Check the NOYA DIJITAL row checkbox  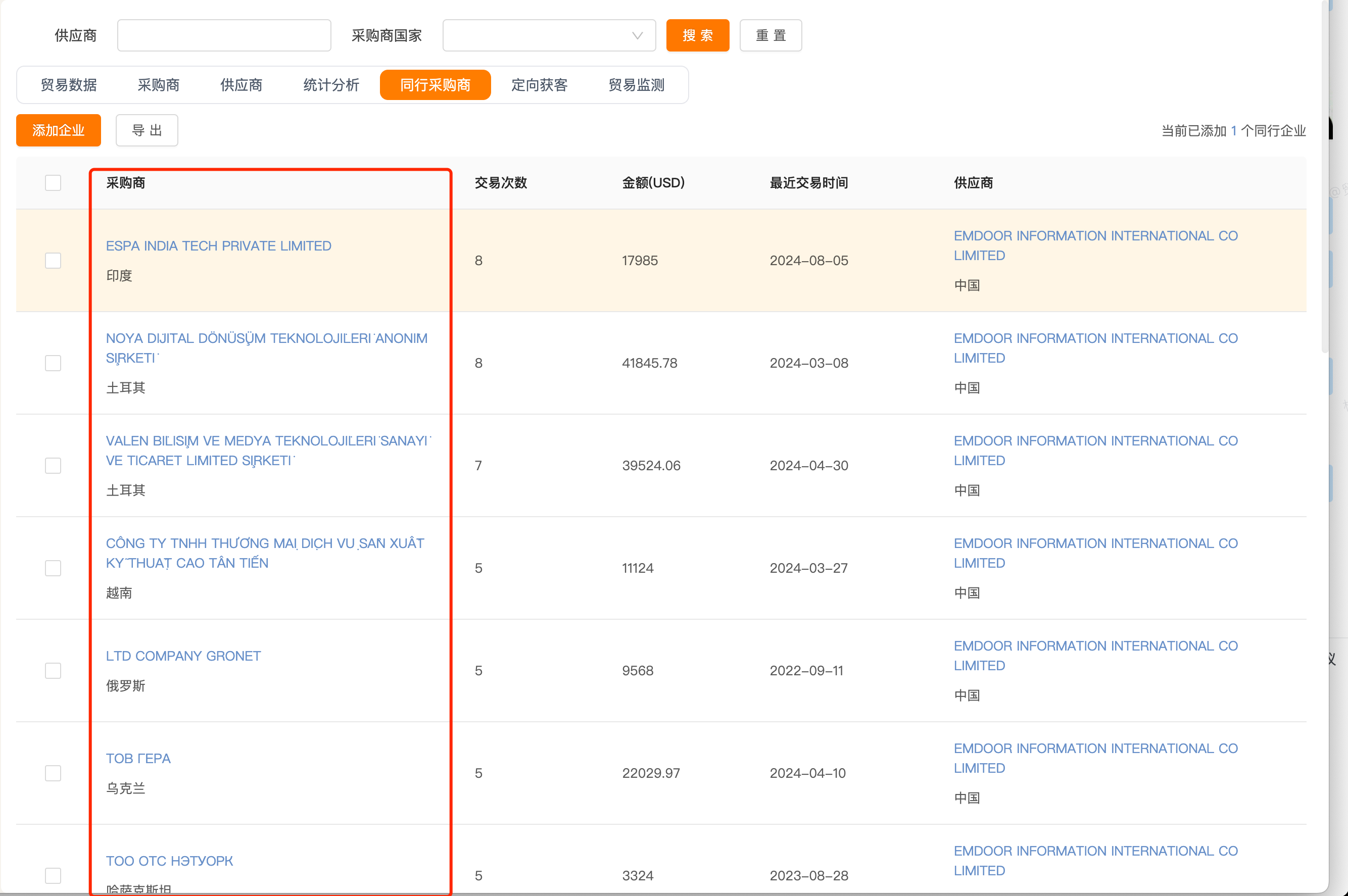[53, 363]
